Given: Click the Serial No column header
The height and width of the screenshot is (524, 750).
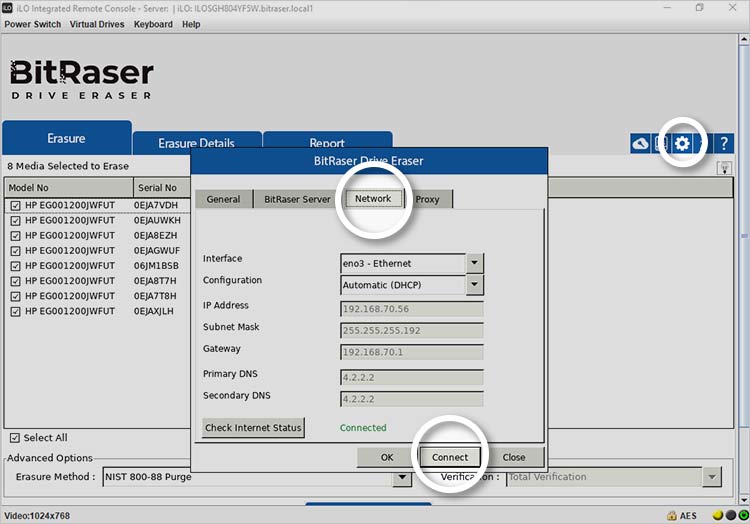Looking at the screenshot, I should [x=162, y=187].
